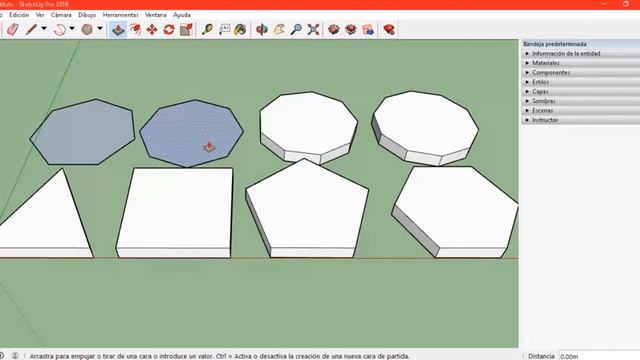Open the Ventana menu
The height and width of the screenshot is (360, 640).
point(156,15)
